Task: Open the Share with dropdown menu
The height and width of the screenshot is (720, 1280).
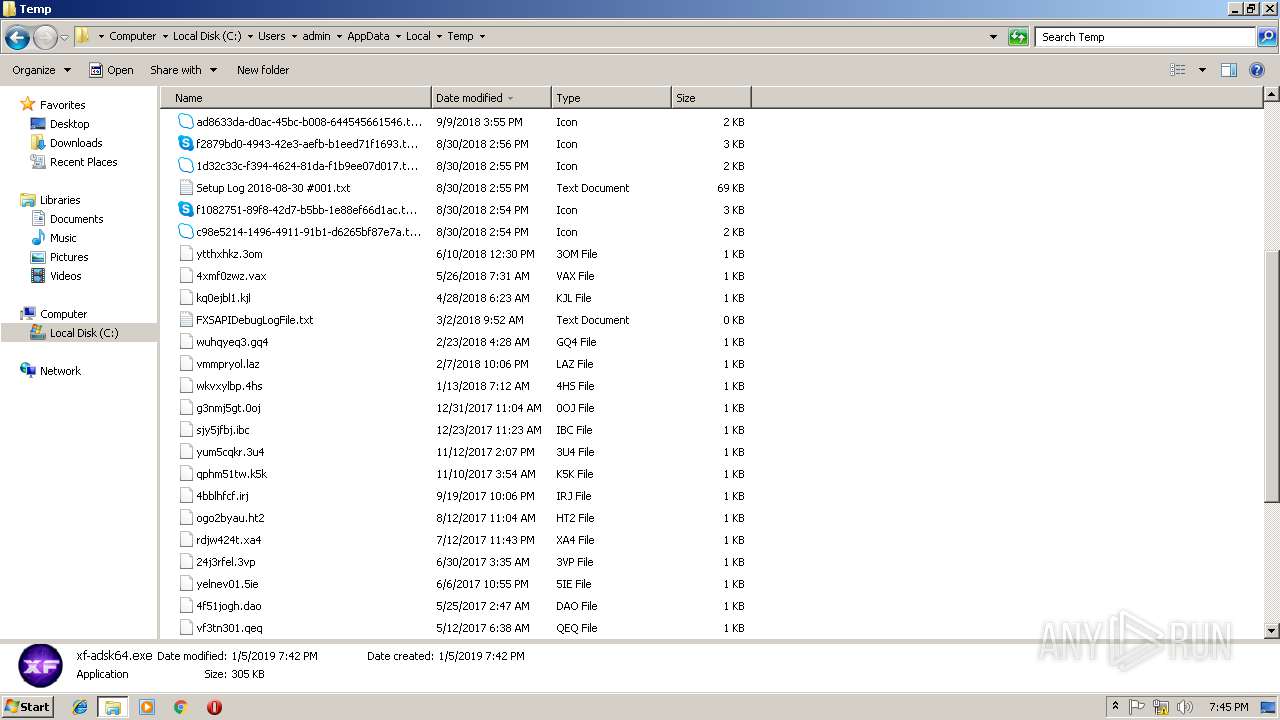Action: [x=183, y=70]
